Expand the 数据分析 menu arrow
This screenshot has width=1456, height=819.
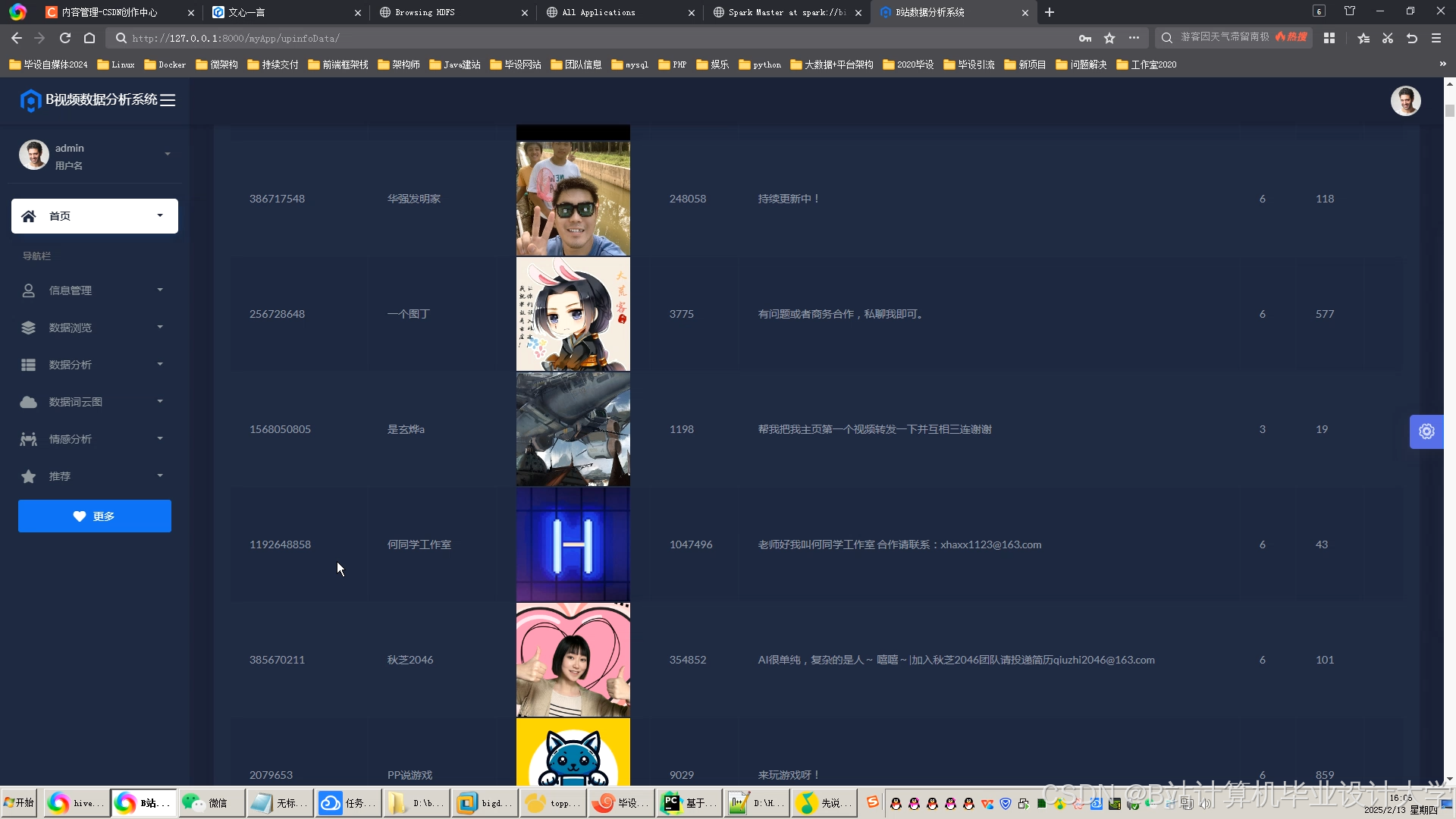pyautogui.click(x=160, y=365)
